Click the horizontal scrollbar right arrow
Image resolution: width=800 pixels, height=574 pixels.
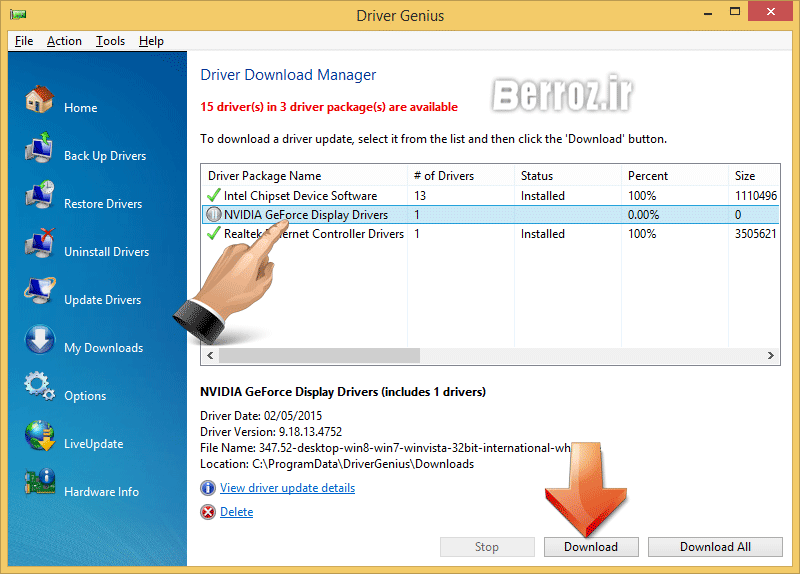(772, 356)
